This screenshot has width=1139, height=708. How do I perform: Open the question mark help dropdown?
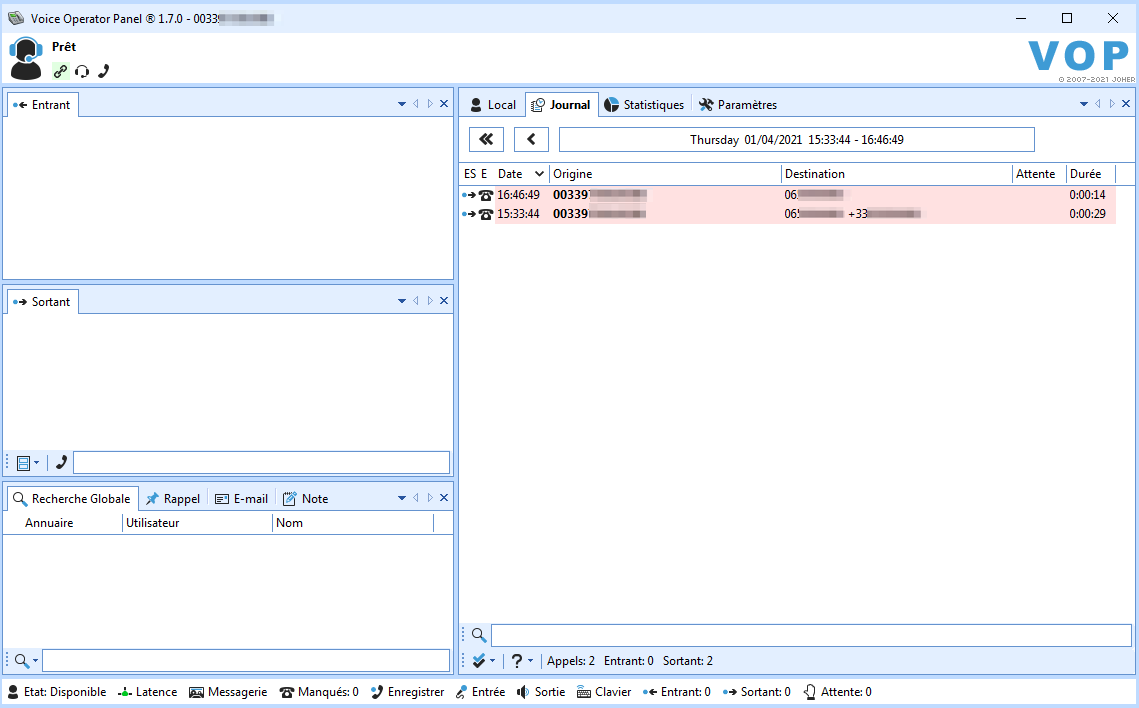[x=522, y=661]
